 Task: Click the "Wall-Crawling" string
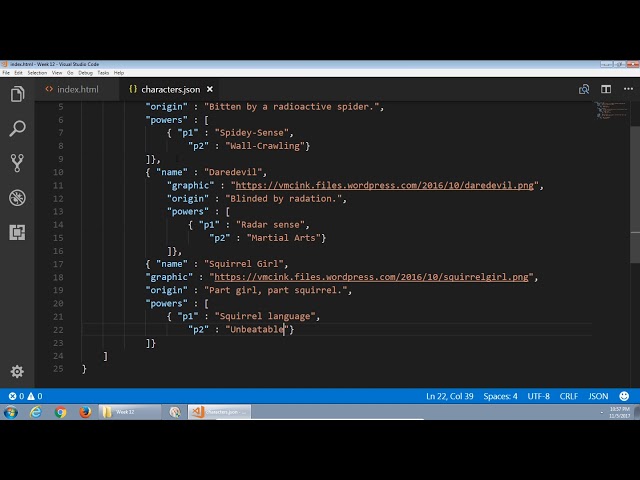265,146
